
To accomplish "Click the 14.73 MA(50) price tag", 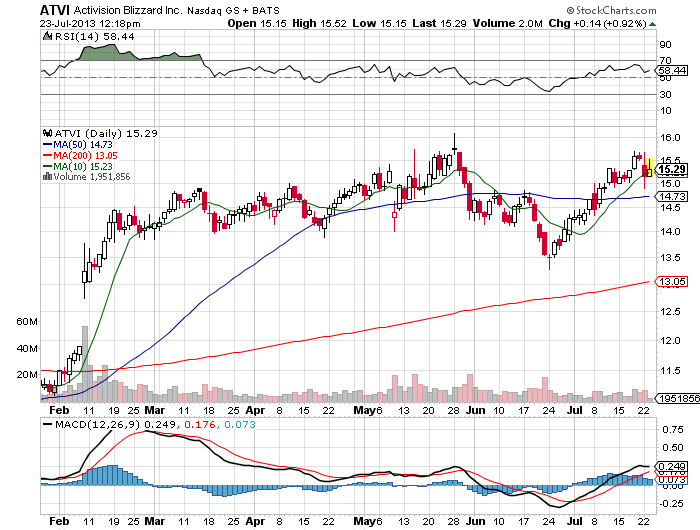I will tap(672, 196).
